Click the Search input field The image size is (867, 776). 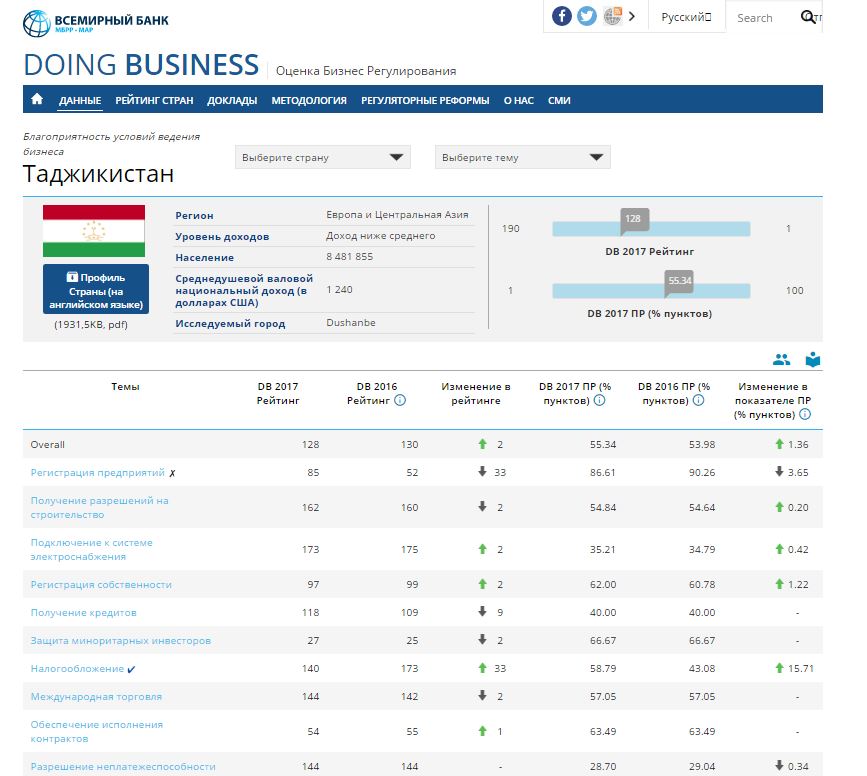[760, 18]
